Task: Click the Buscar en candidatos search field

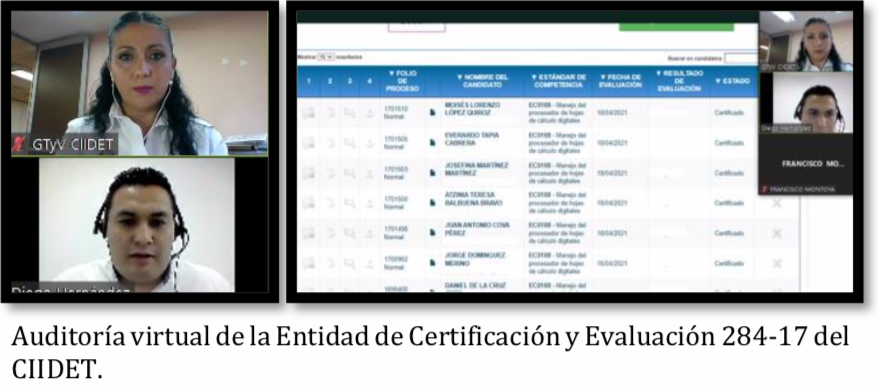Action: coord(741,58)
